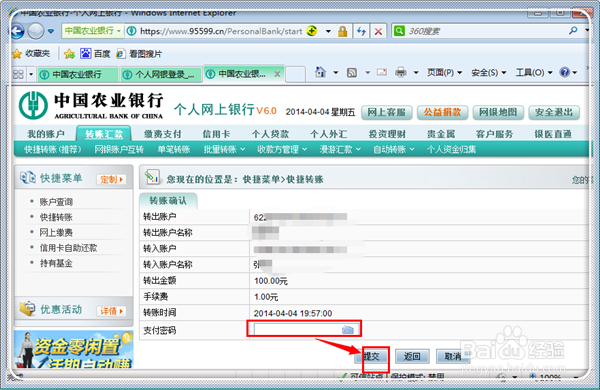This screenshot has width=600, height=390.
Task: Open the 缴费支付 menu tab
Action: pyautogui.click(x=162, y=134)
